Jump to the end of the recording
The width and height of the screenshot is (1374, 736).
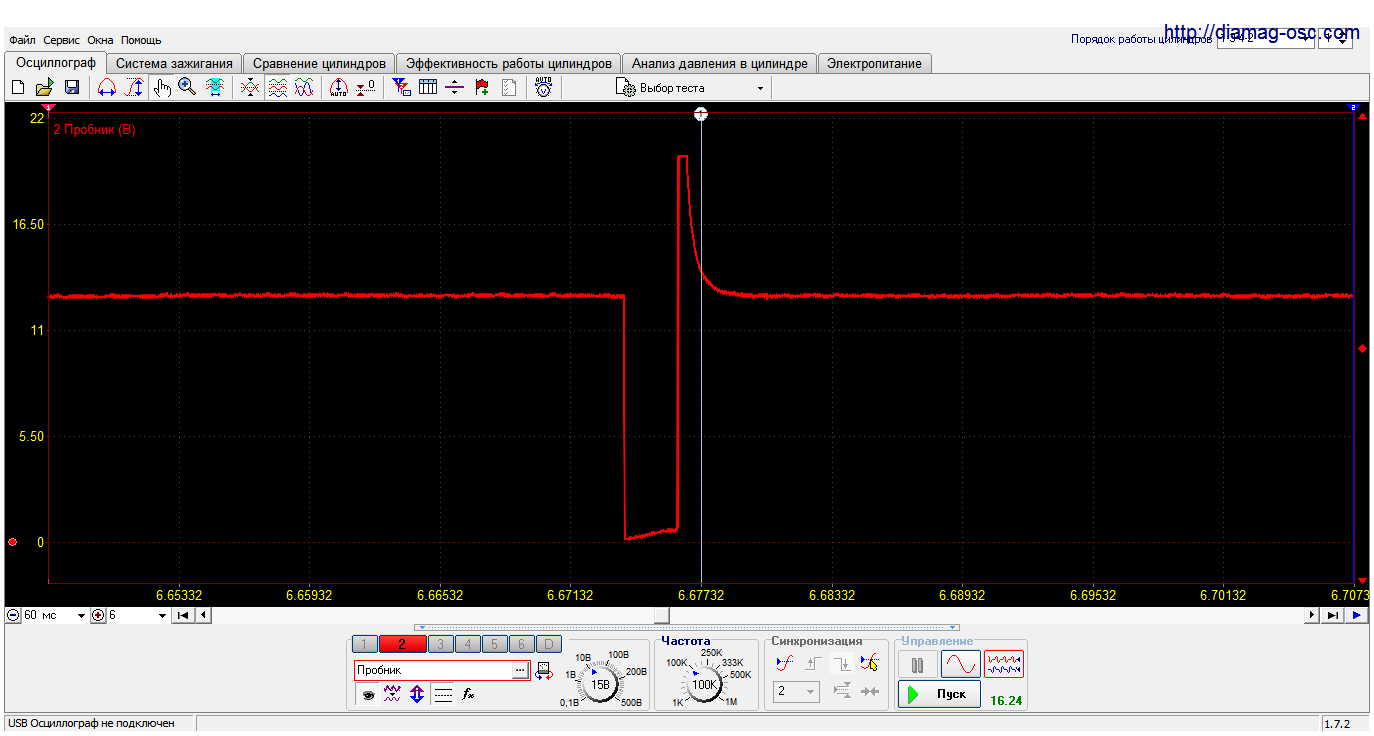click(x=1333, y=616)
